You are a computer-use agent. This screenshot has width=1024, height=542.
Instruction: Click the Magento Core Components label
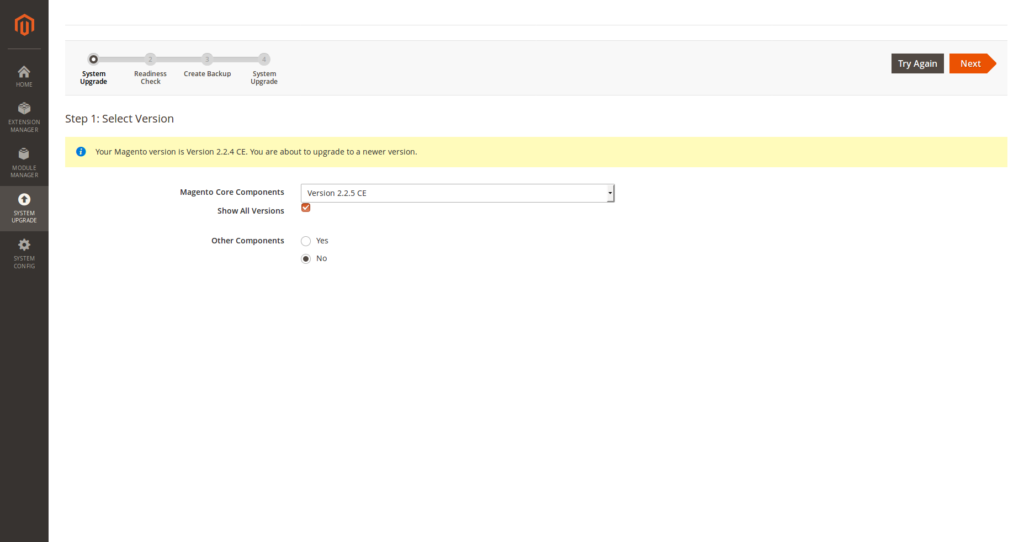(232, 192)
